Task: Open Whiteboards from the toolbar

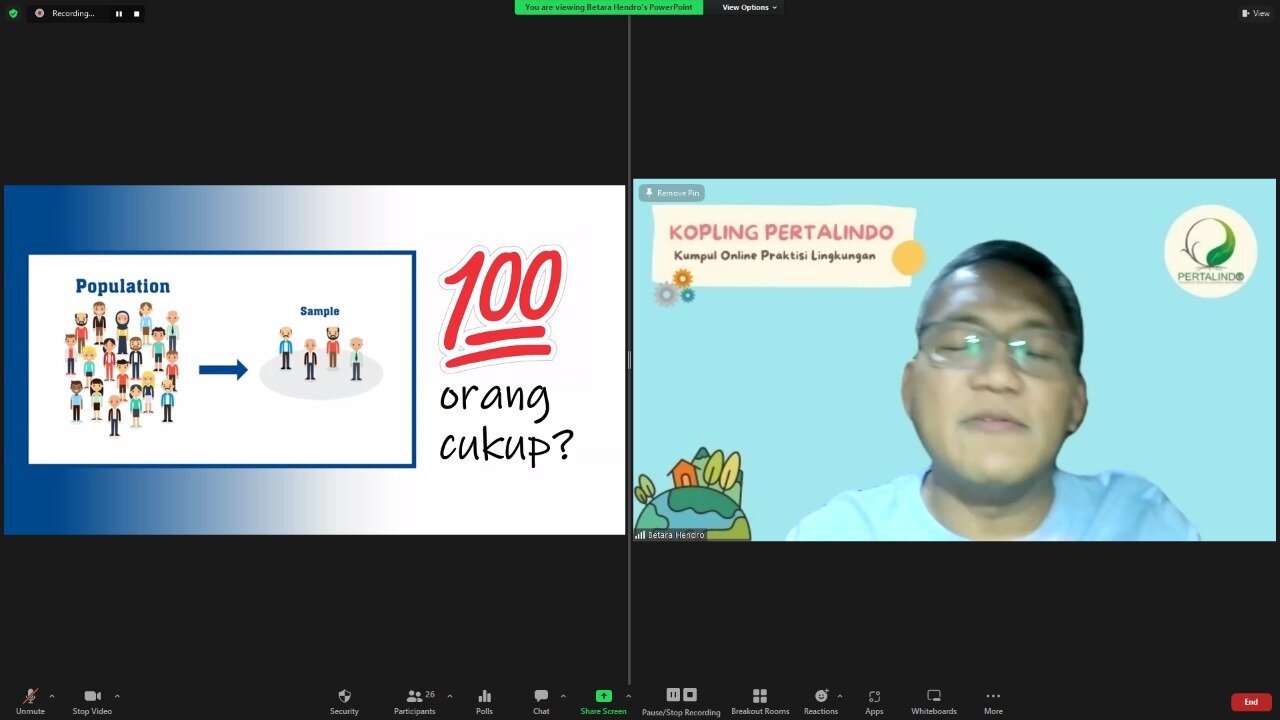Action: [x=933, y=697]
